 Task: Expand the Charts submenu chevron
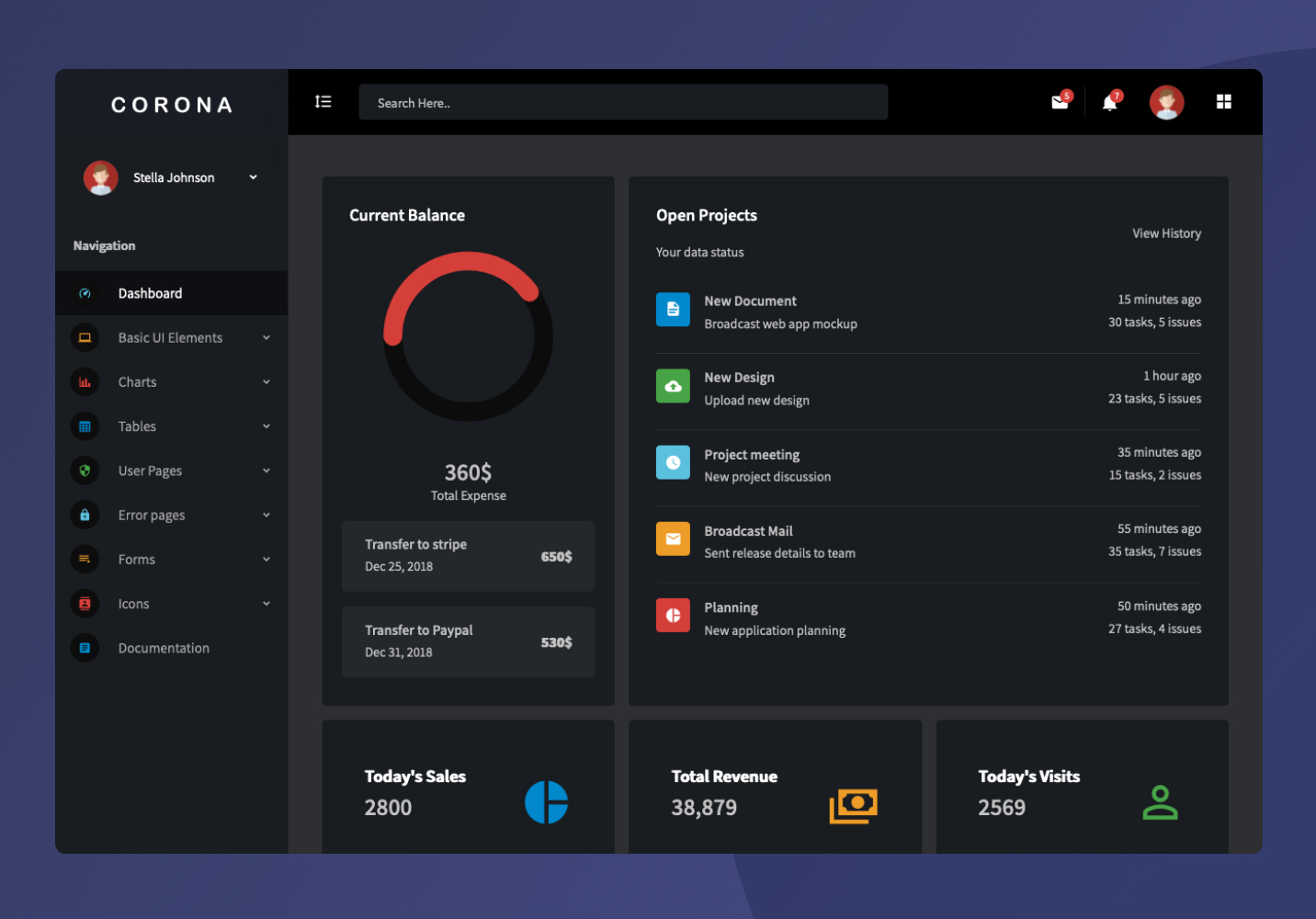[x=267, y=382]
